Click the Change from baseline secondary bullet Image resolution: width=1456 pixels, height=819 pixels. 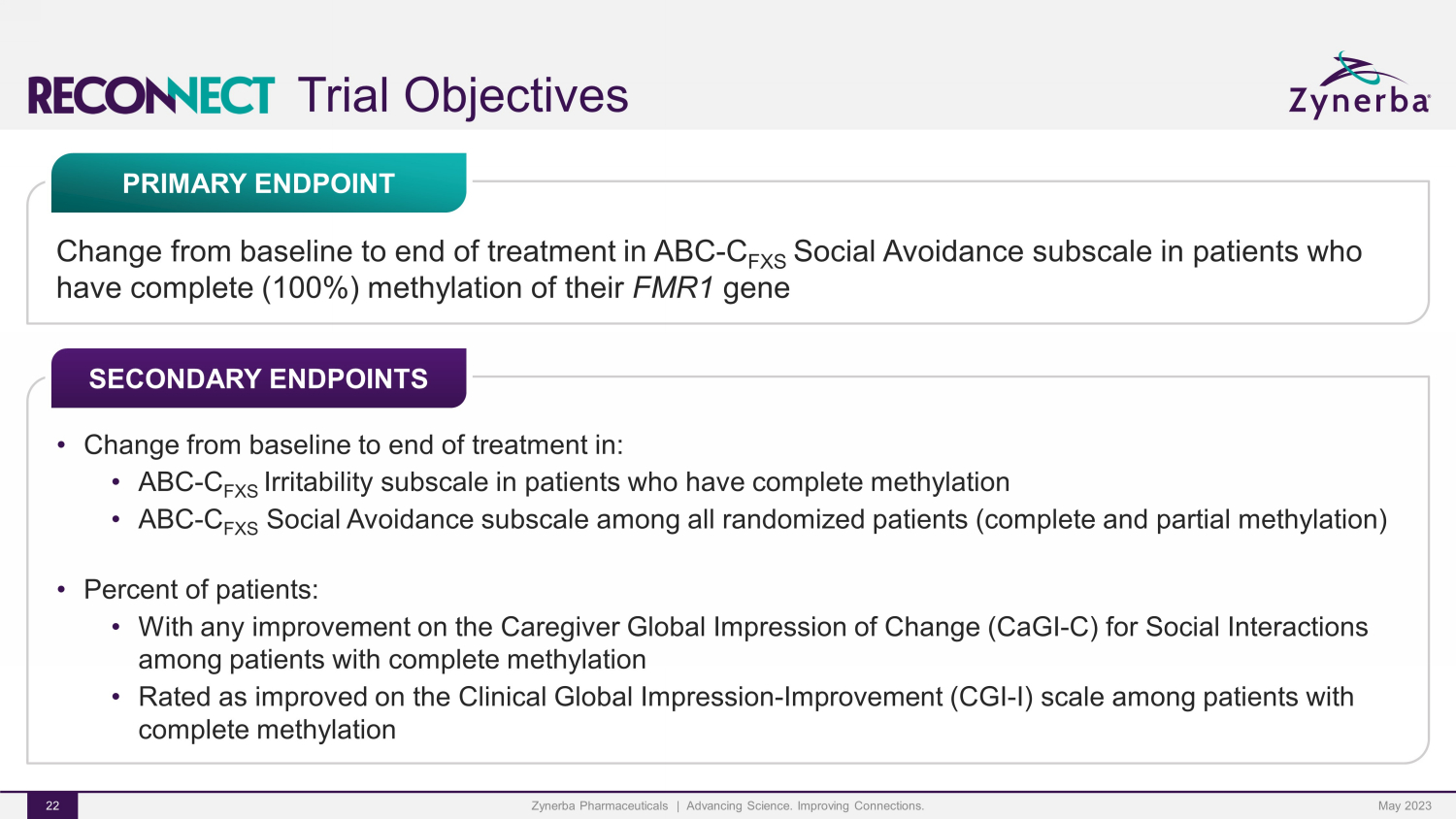(x=353, y=444)
